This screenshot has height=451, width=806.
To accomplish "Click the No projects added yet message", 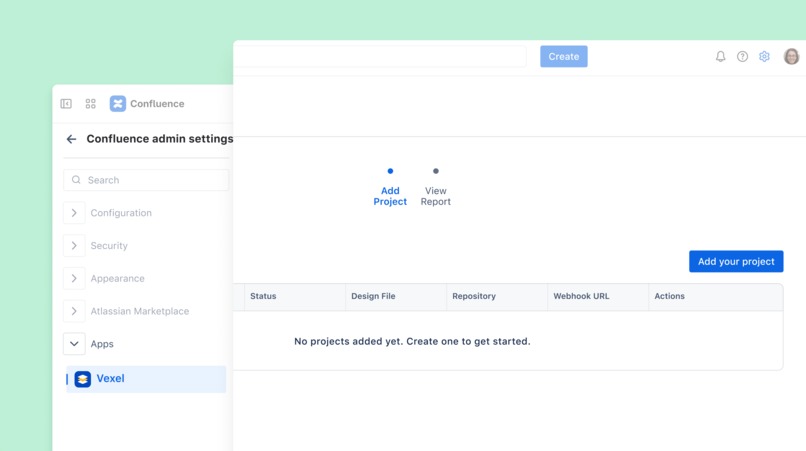I will 412,341.
